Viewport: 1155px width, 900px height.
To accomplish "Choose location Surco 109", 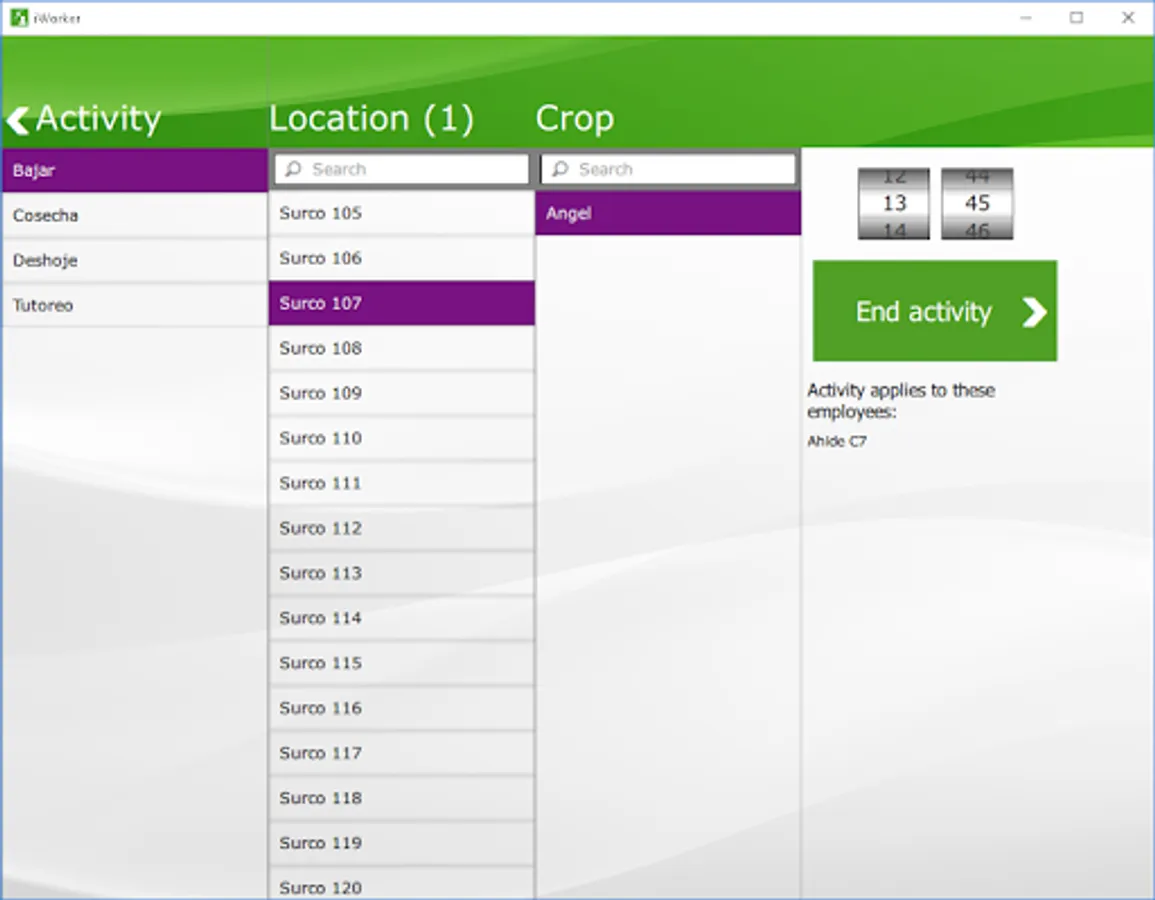I will click(401, 393).
